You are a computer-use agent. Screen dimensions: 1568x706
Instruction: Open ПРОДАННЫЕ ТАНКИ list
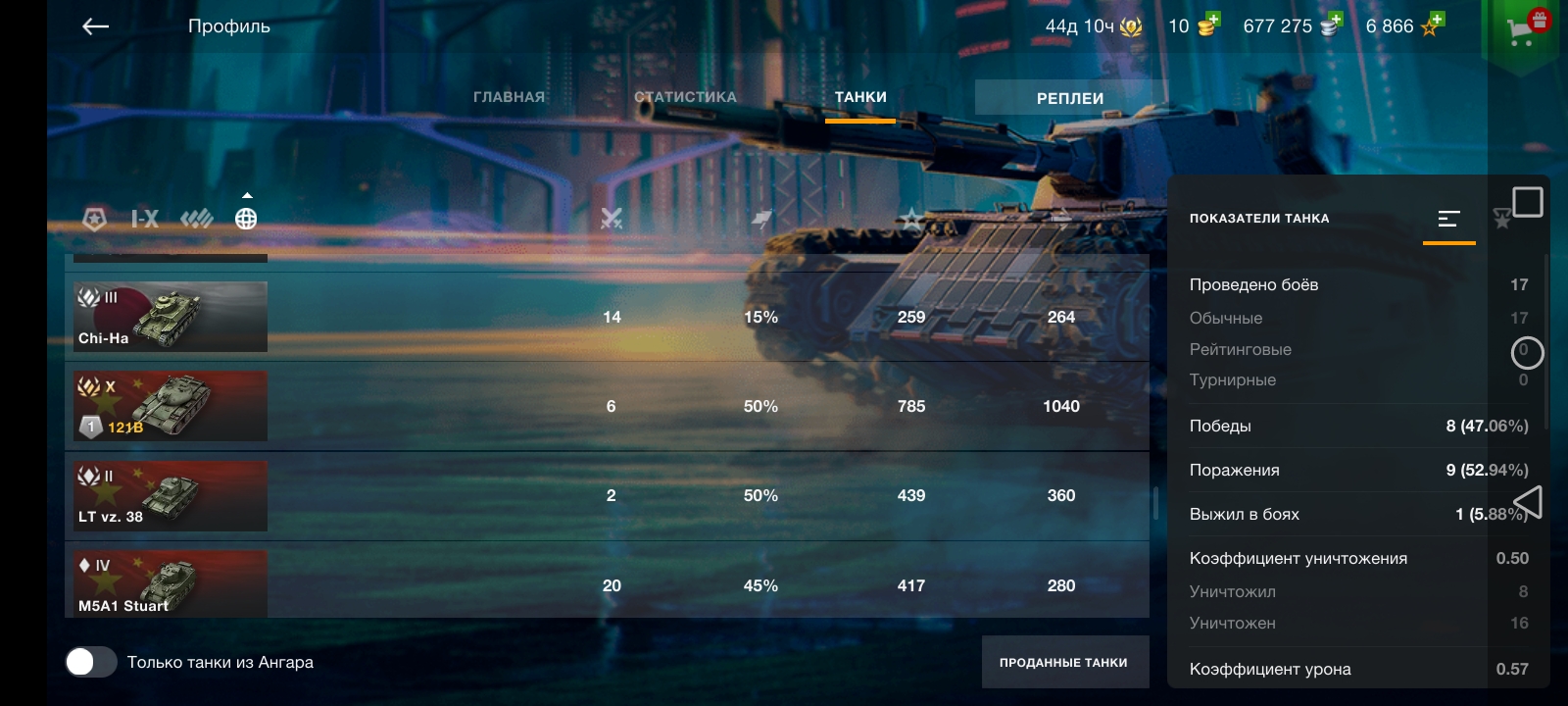click(x=1064, y=662)
